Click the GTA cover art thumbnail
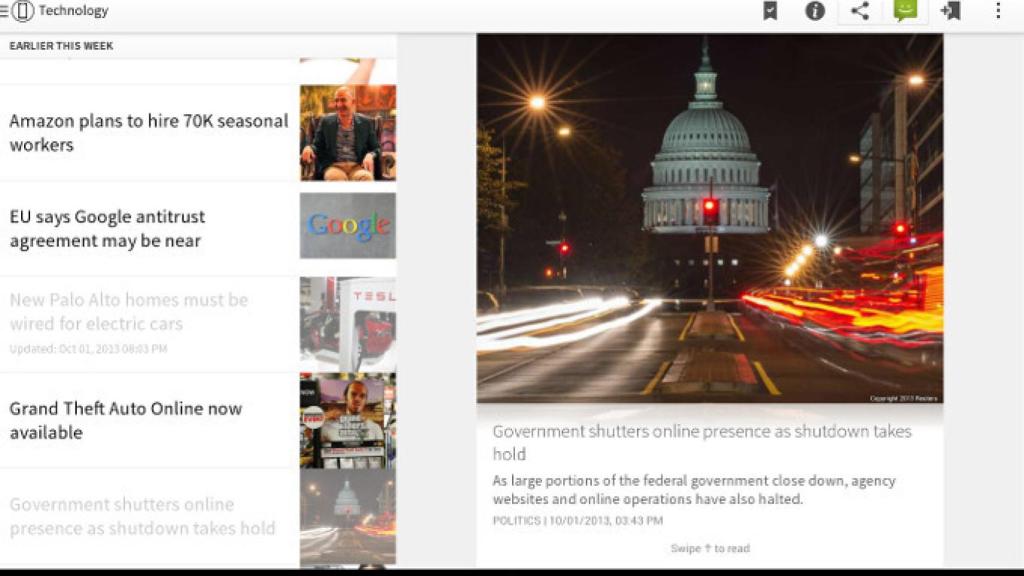 348,421
